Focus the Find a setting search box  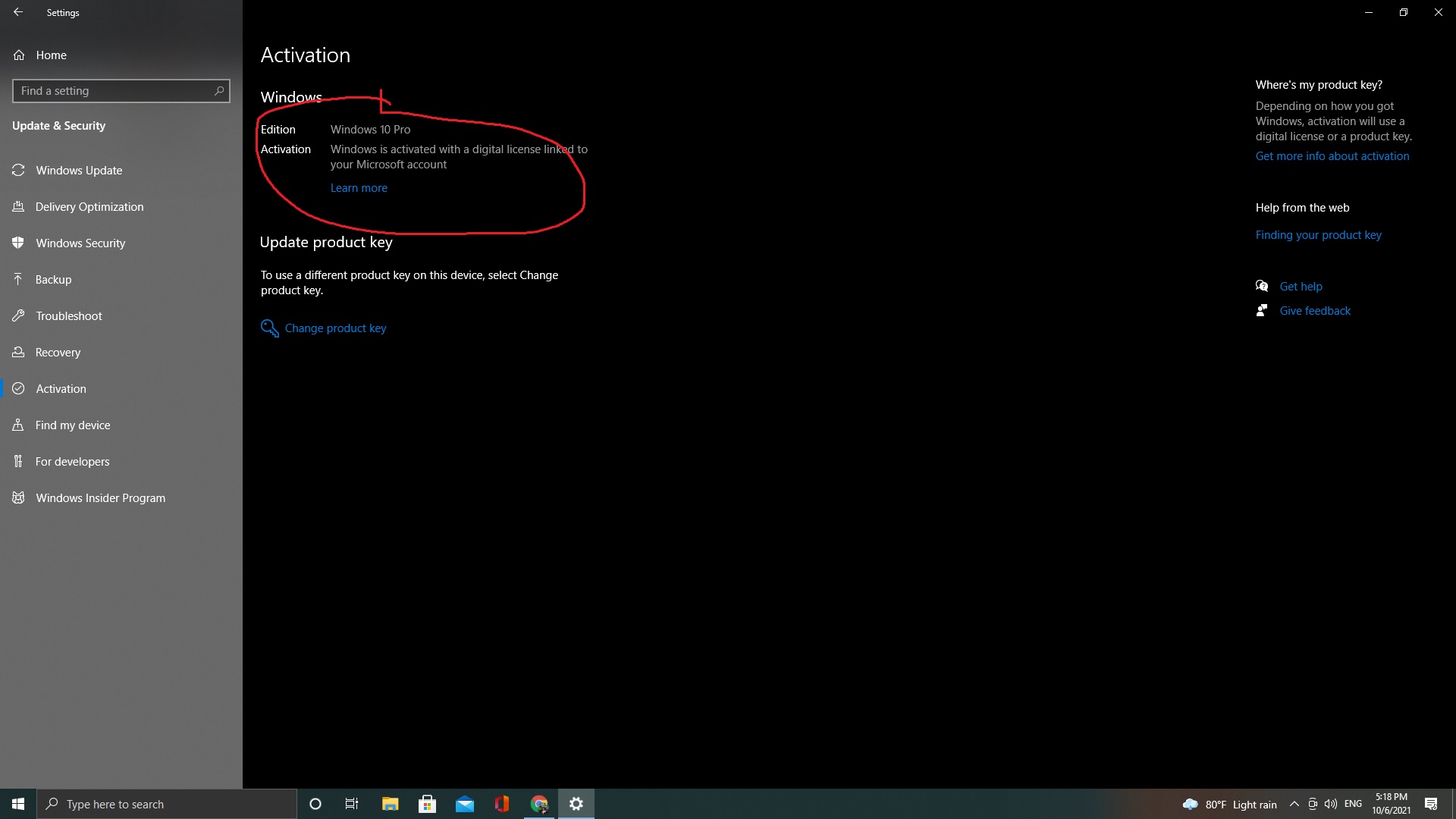121,91
